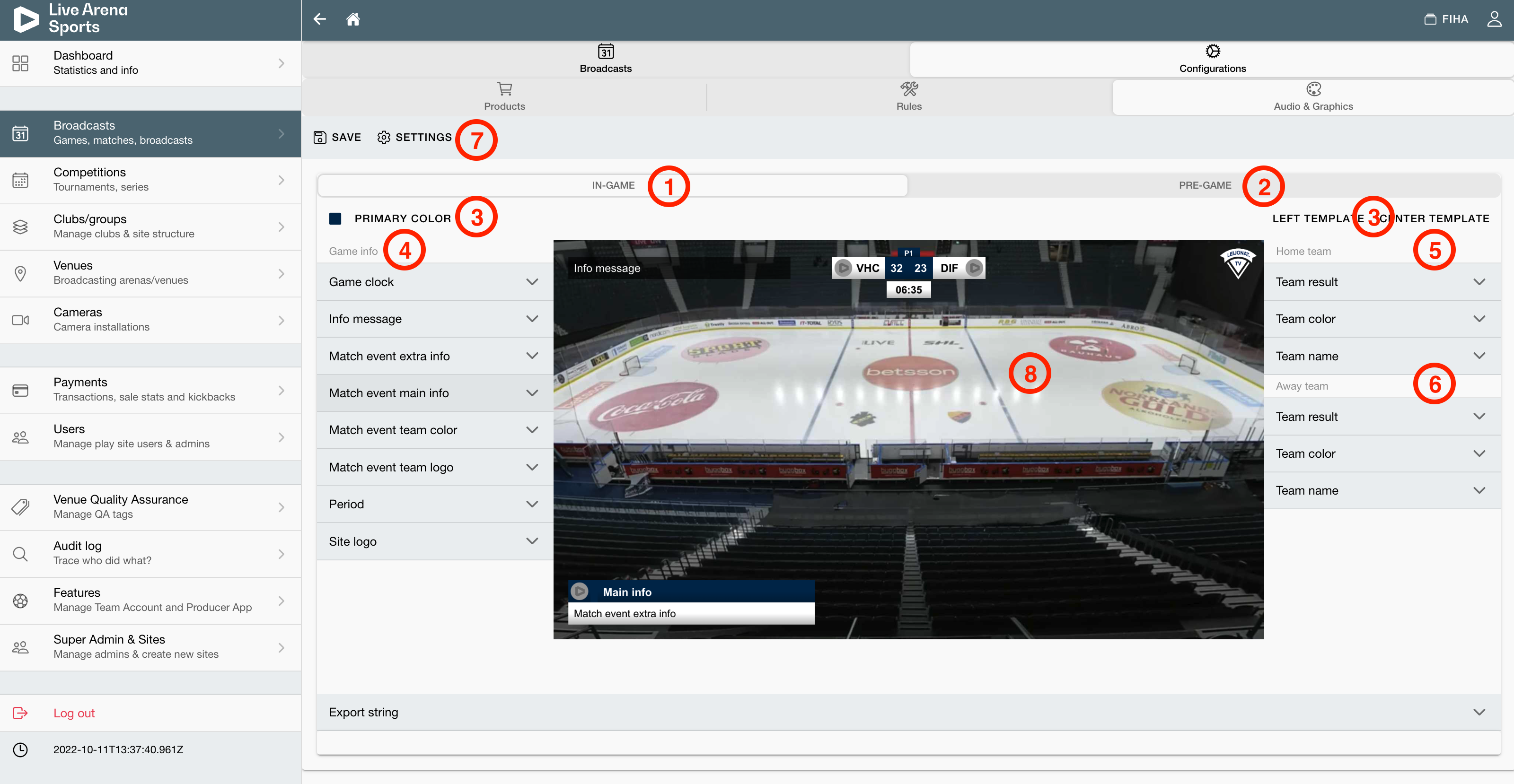The image size is (1514, 784).
Task: Click the Main info play icon
Action: (580, 591)
